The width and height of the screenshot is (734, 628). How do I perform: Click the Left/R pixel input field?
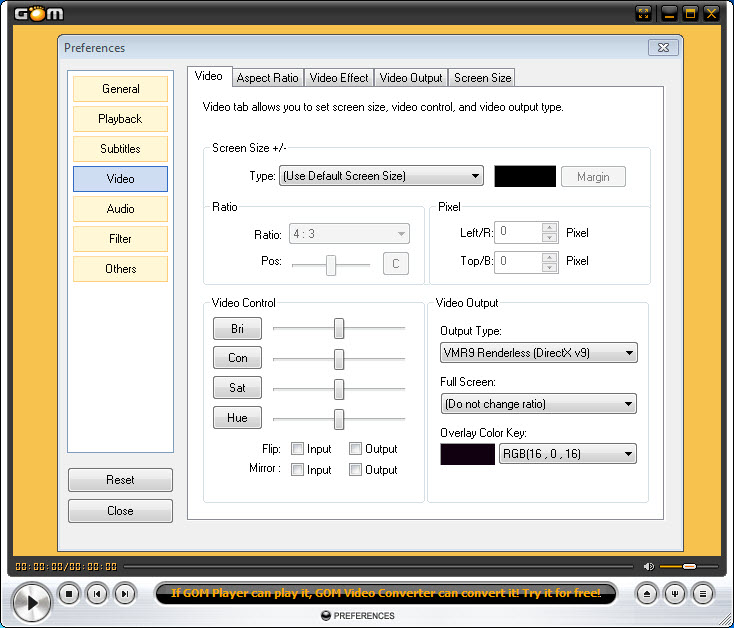coord(518,233)
